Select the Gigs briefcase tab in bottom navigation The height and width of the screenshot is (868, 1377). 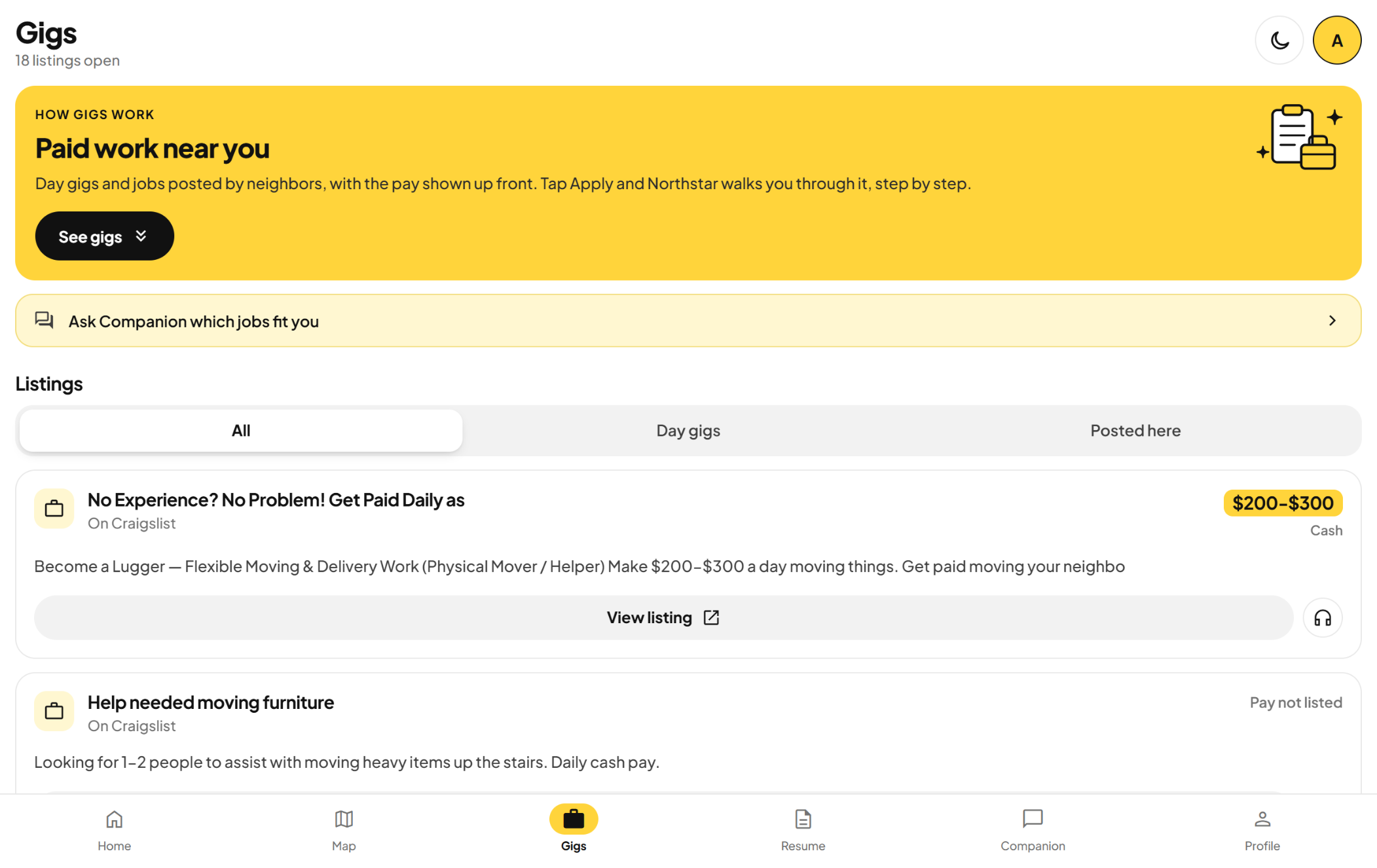point(574,830)
